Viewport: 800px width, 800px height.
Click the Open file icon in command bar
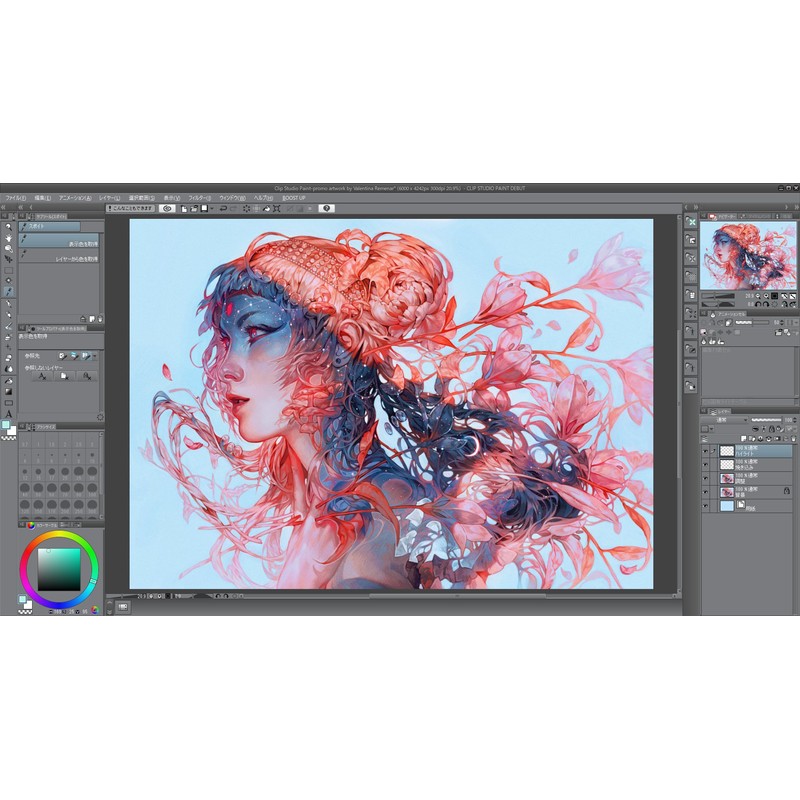[194, 208]
